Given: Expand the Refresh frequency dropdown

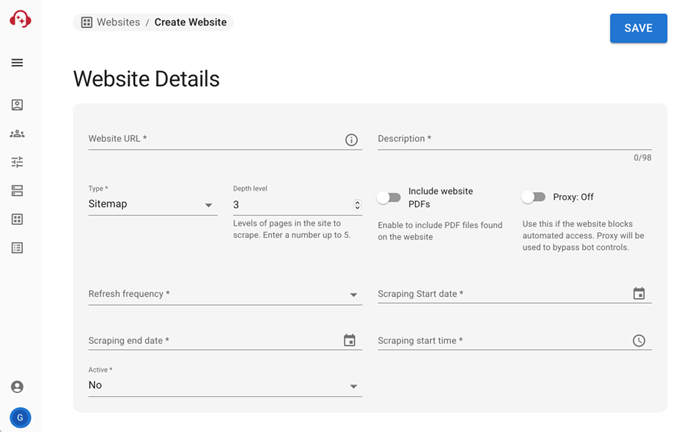Looking at the screenshot, I should tap(225, 294).
